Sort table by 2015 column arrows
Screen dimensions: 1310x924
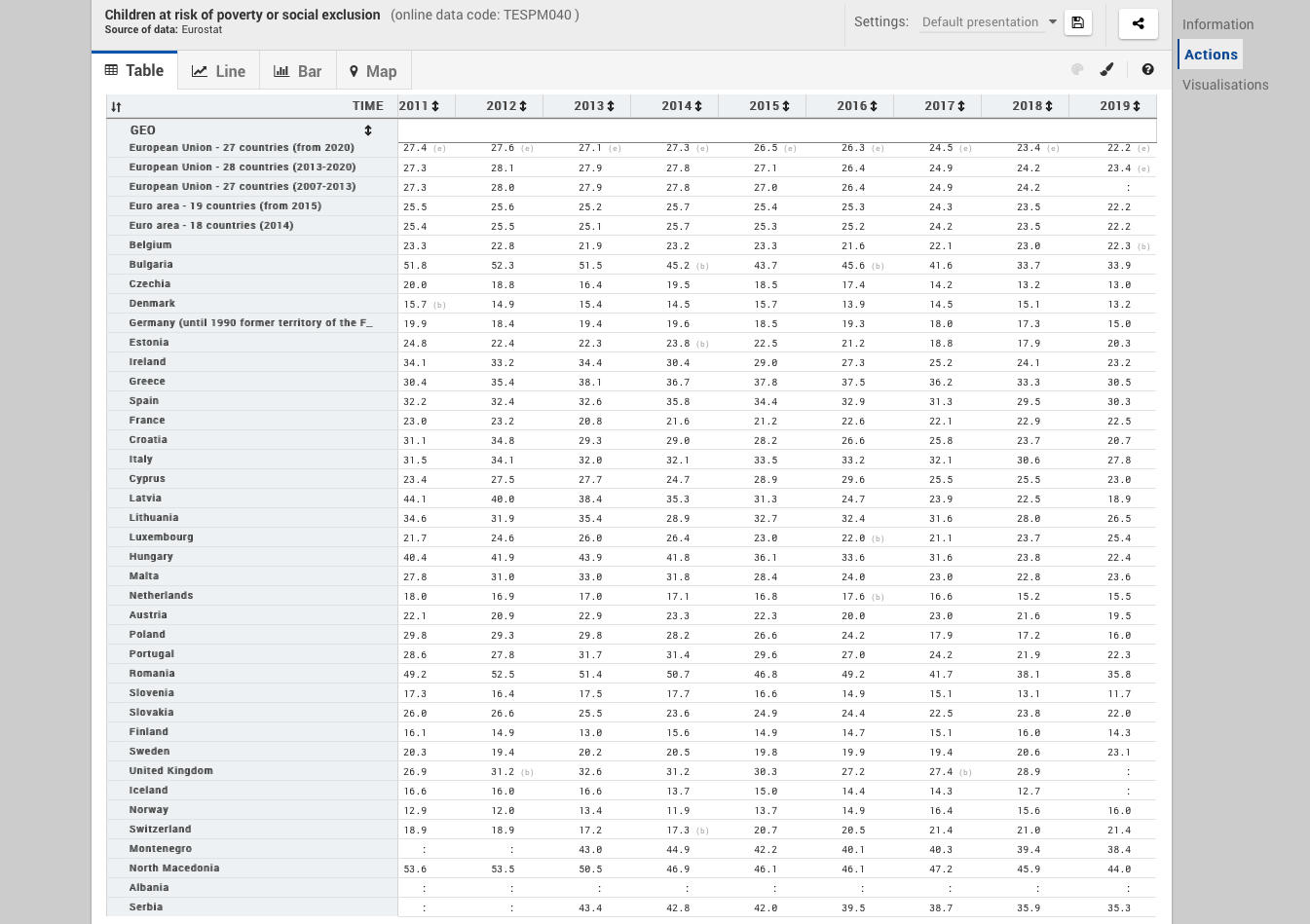coord(786,106)
